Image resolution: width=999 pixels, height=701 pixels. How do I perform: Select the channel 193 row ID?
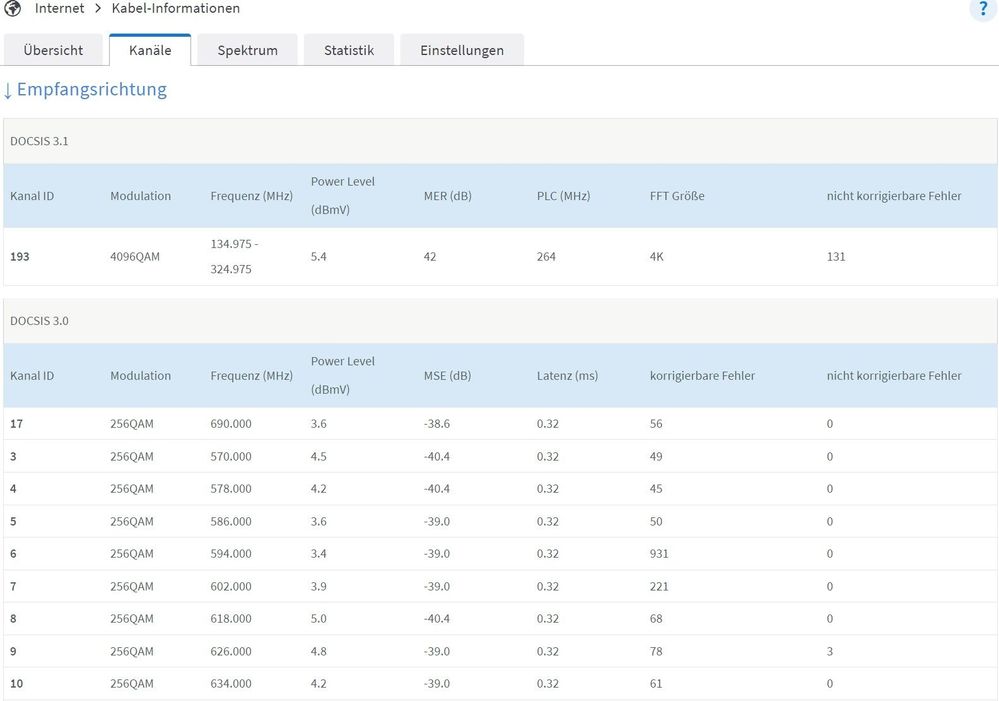click(x=20, y=257)
